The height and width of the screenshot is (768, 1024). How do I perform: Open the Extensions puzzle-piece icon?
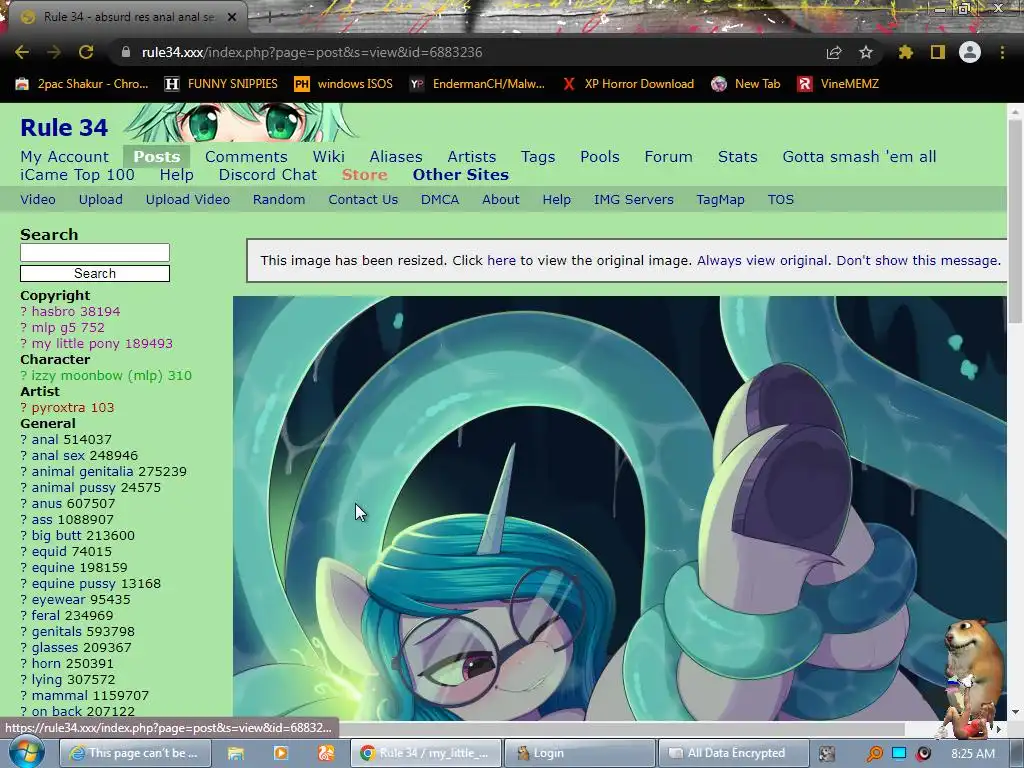pos(906,52)
